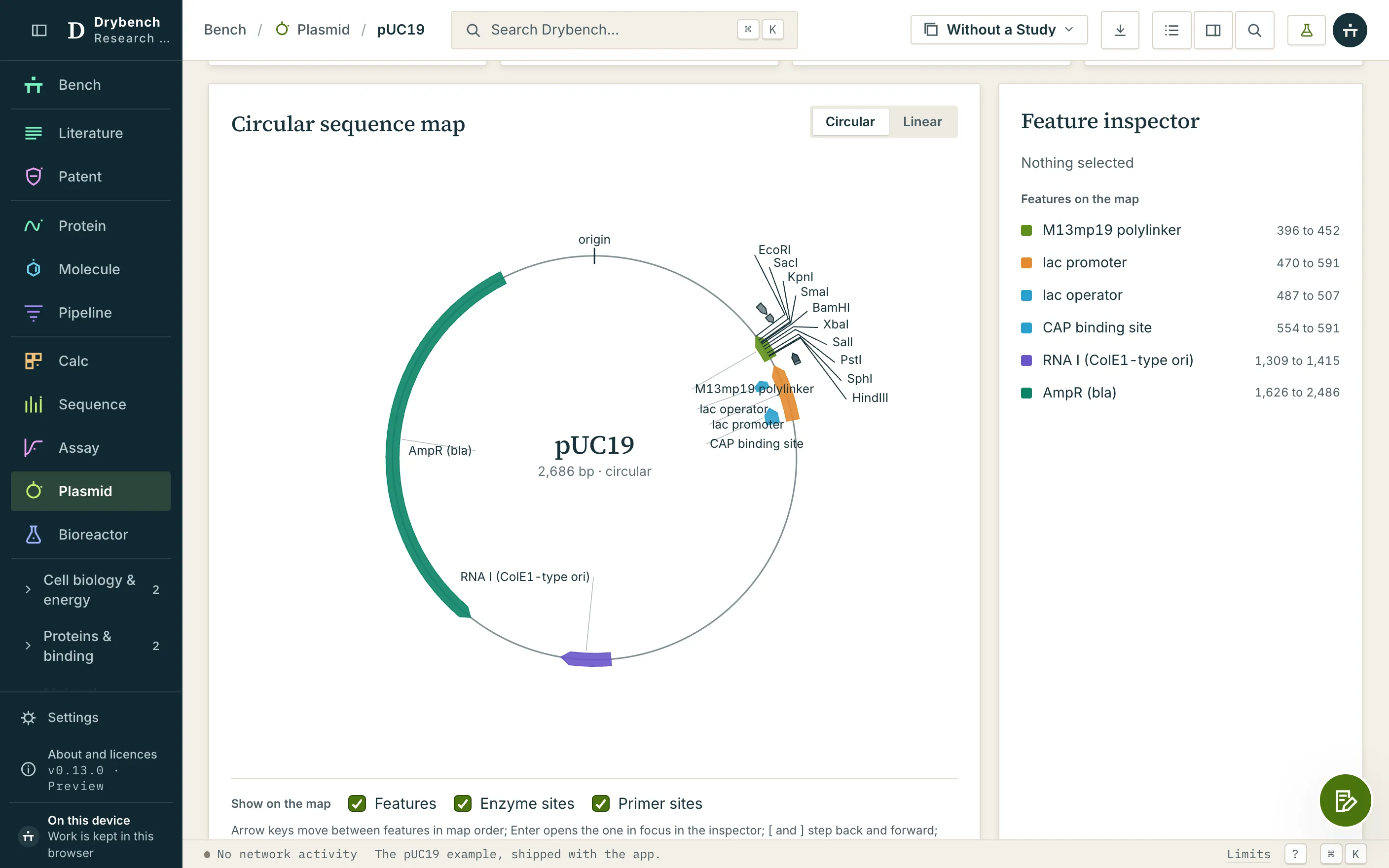Open the Patent module

coord(91,176)
